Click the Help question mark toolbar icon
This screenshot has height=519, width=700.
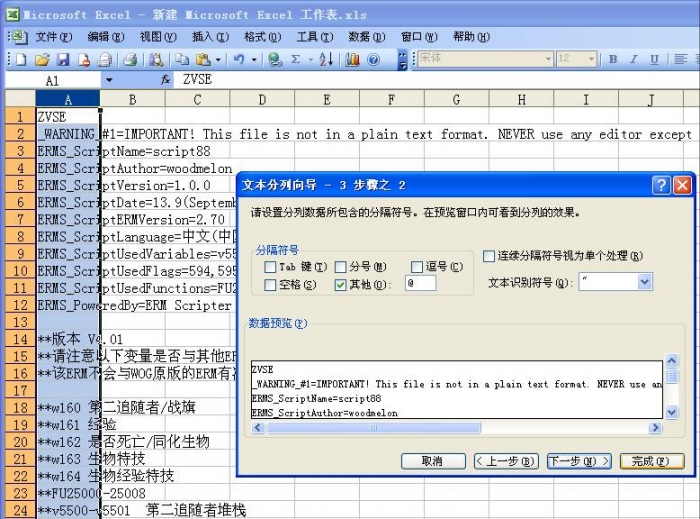tap(374, 59)
